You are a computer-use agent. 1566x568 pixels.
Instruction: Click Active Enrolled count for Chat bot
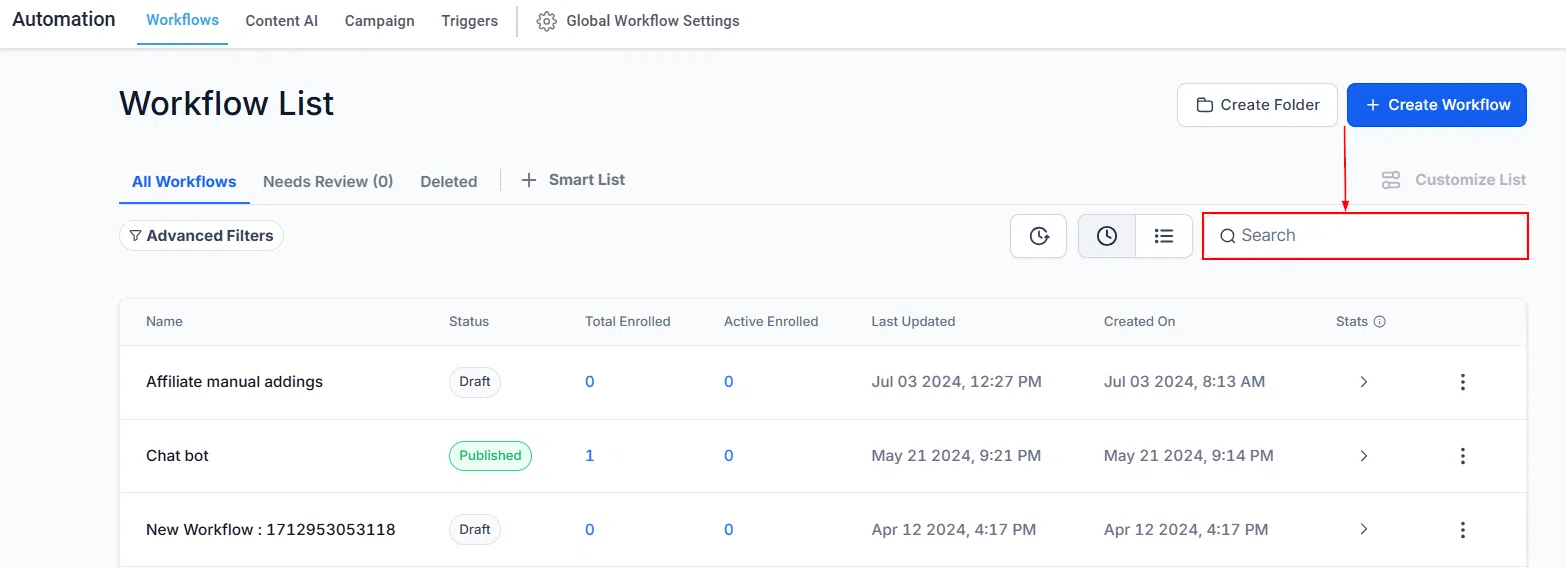click(x=728, y=456)
